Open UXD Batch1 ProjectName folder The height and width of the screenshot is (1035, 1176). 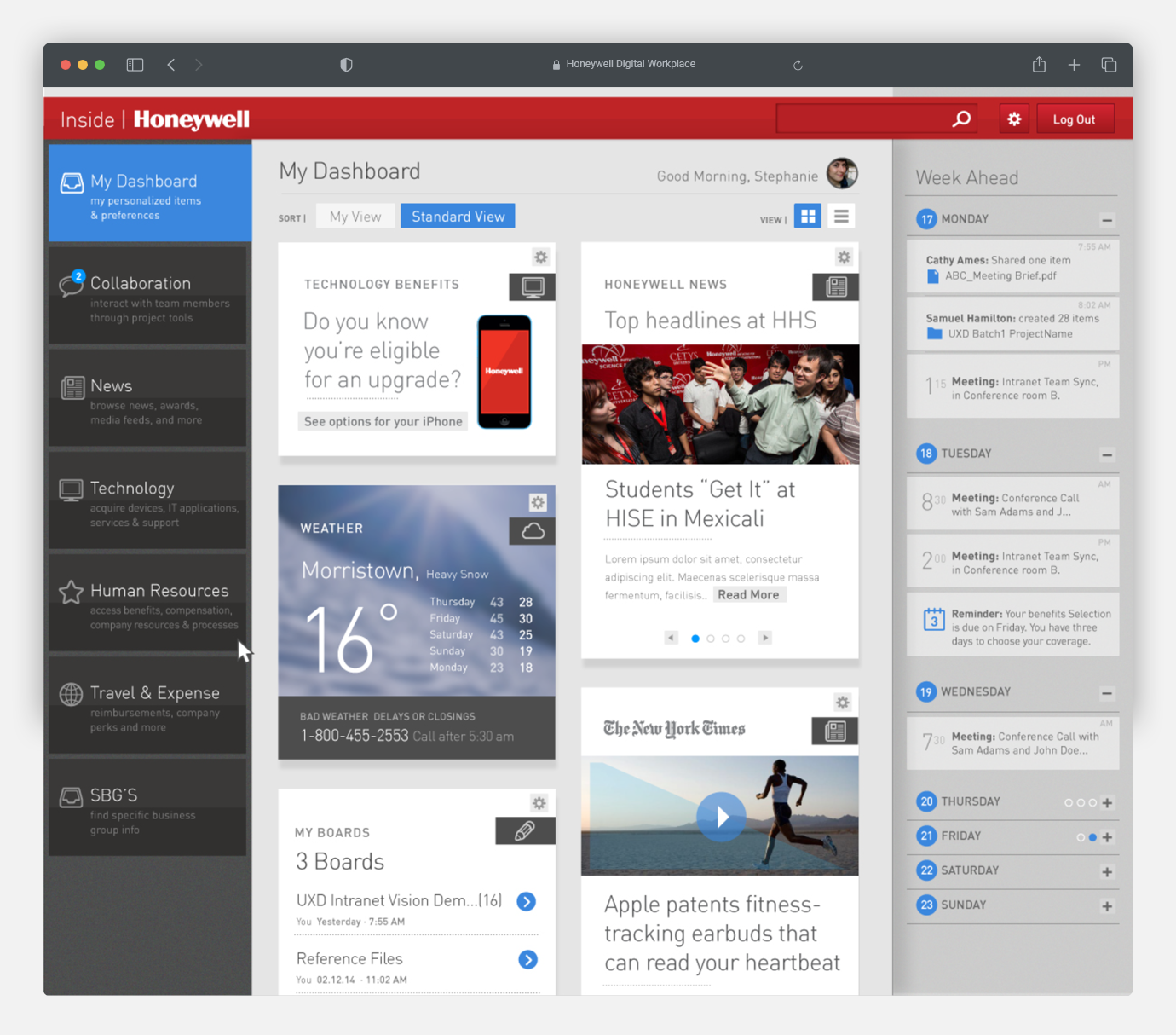[1000, 334]
